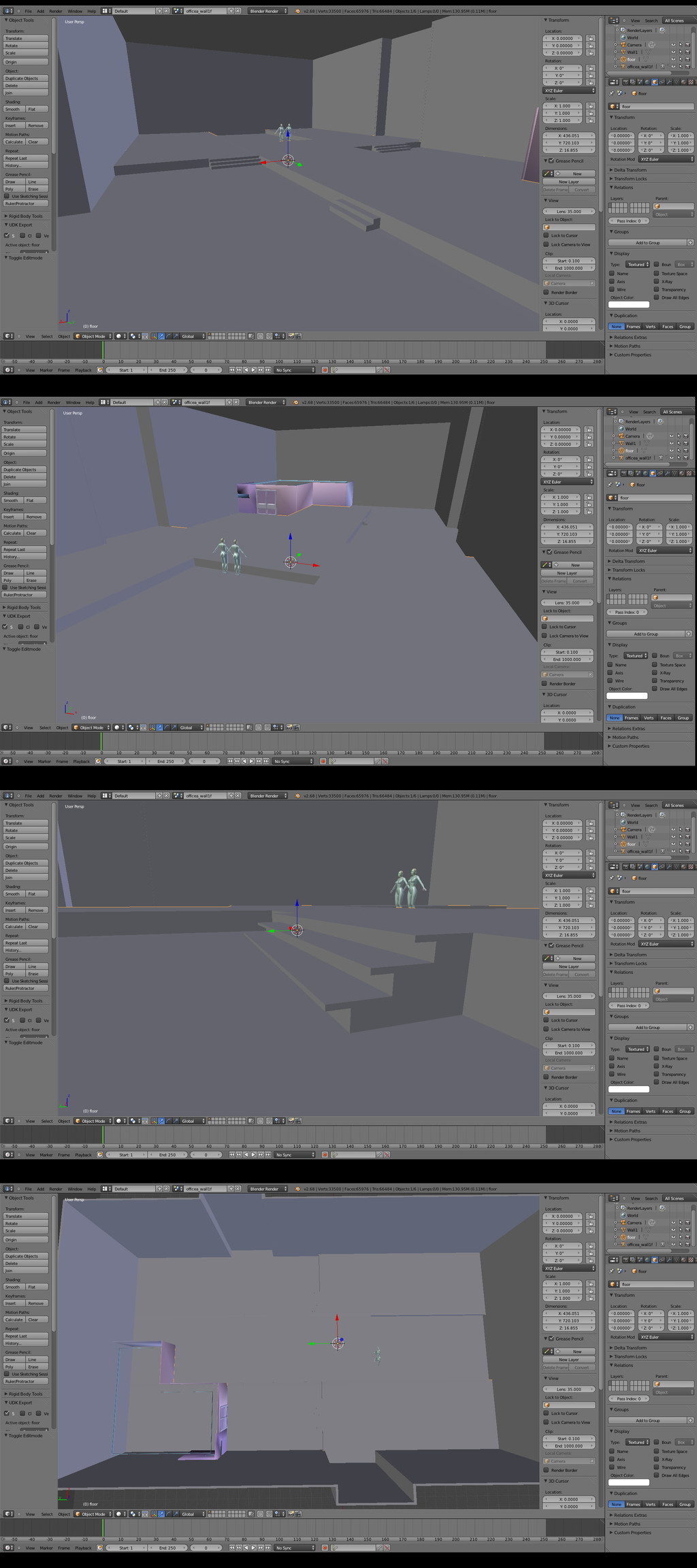The image size is (697, 1568).
Task: Toggle the Grease Pencil checkbox in second screenshot
Action: coord(549,553)
